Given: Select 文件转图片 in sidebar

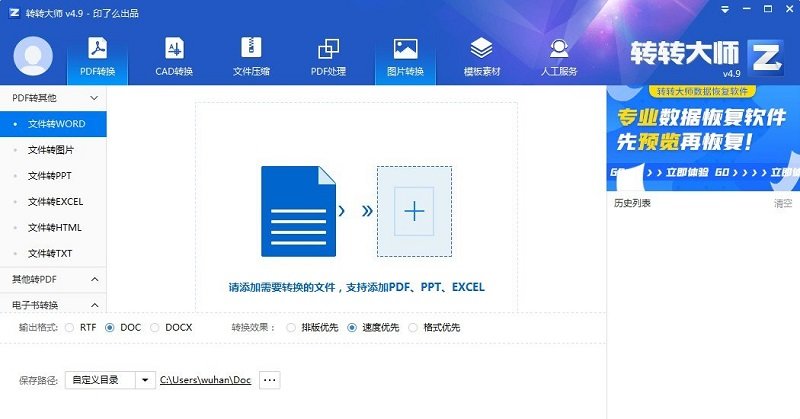Looking at the screenshot, I should tap(53, 150).
